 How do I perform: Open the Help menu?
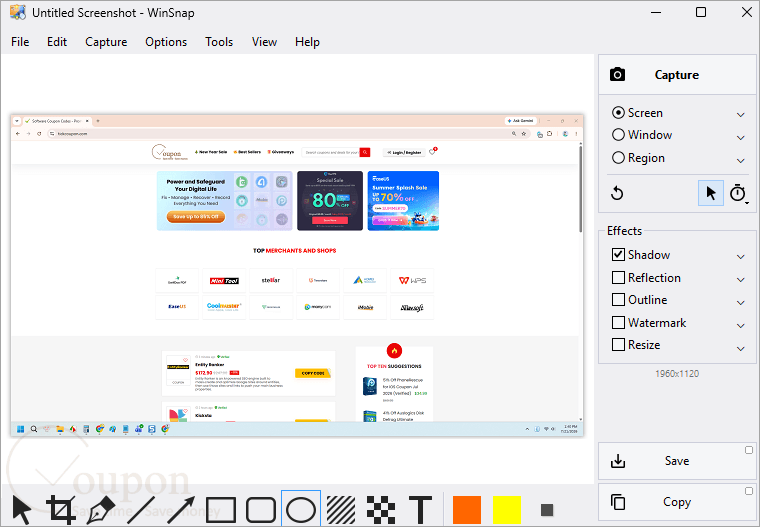pos(307,42)
